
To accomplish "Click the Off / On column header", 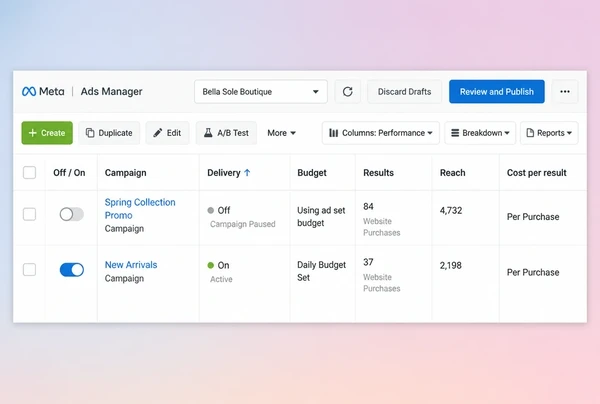I will (x=69, y=173).
